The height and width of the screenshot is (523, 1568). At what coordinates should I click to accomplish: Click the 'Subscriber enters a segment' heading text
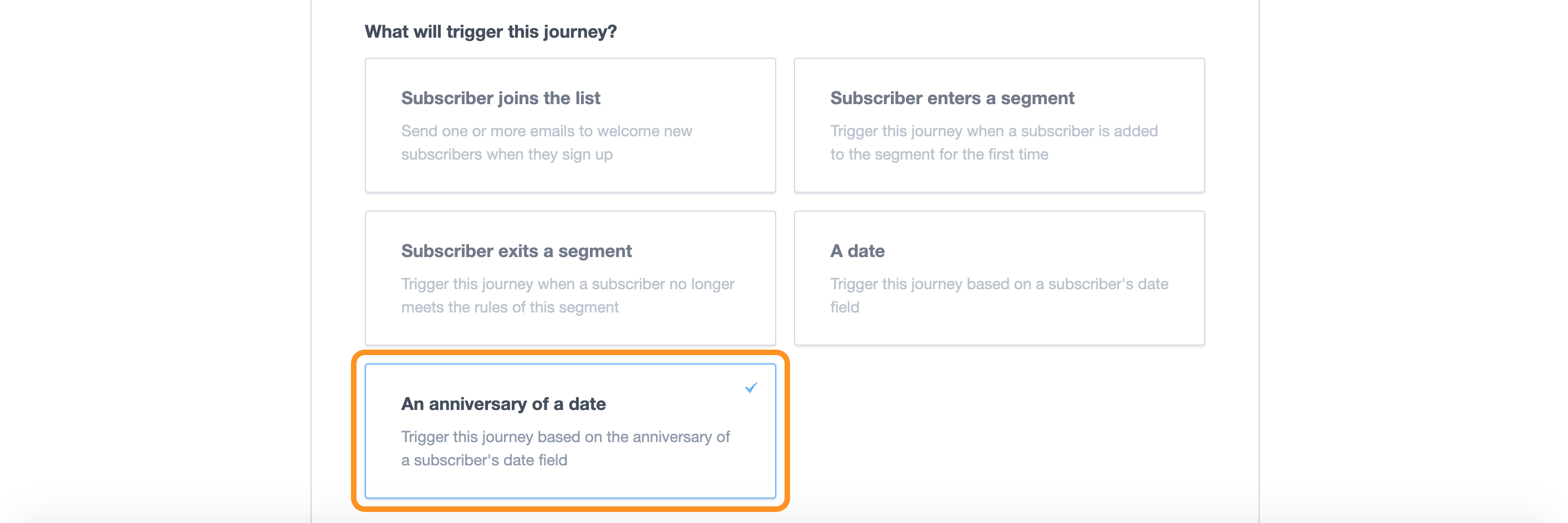click(952, 98)
